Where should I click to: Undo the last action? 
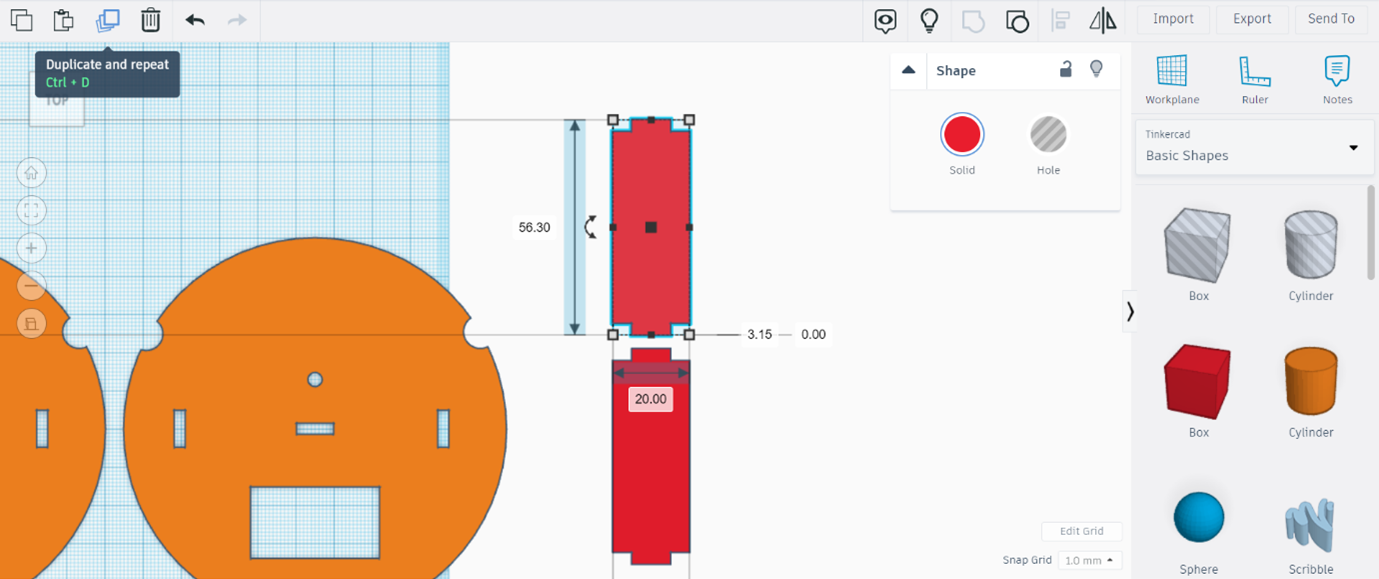tap(194, 19)
